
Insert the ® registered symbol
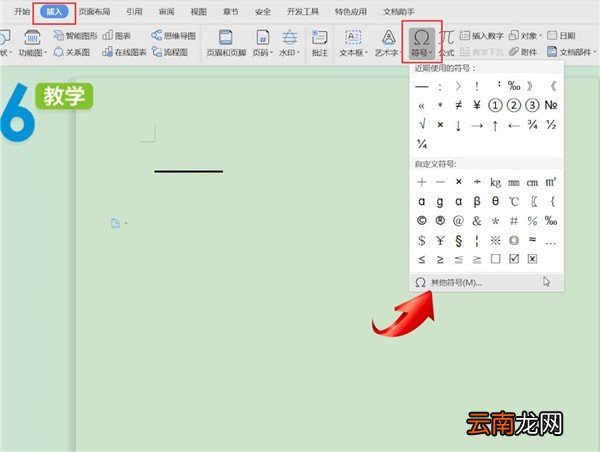click(x=440, y=220)
